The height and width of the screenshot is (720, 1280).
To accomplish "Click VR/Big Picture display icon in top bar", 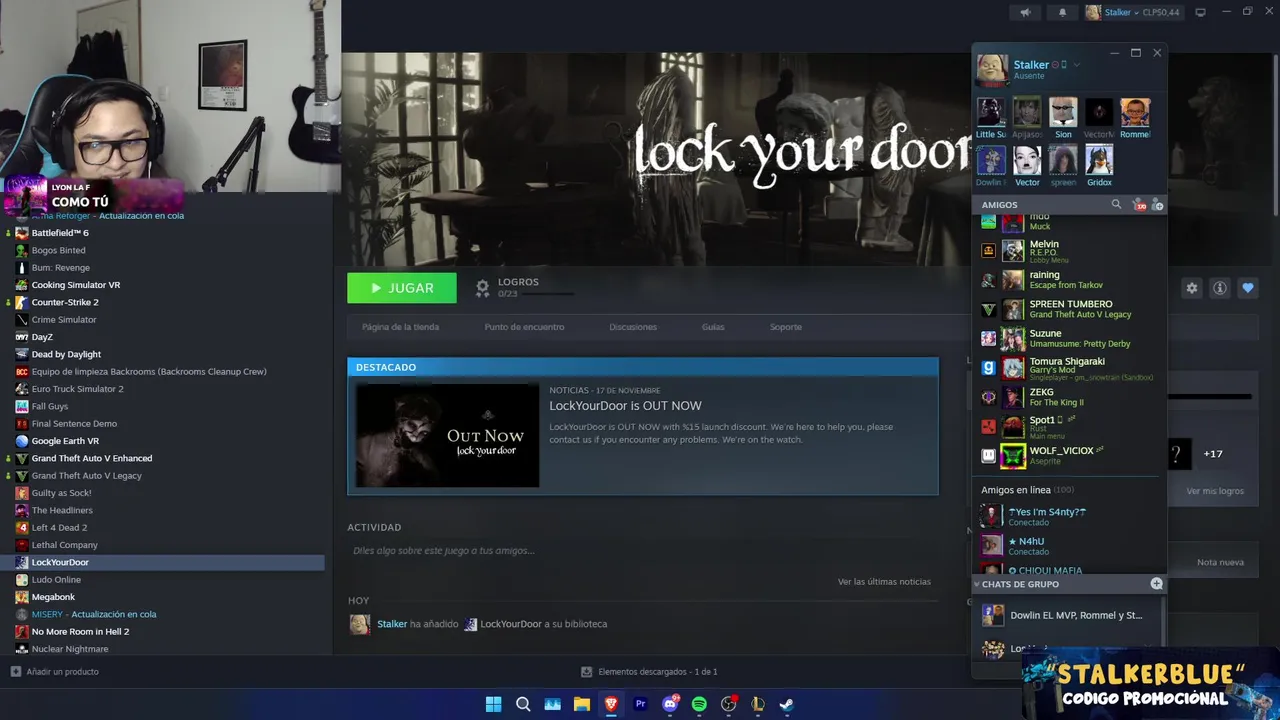I will (1201, 12).
